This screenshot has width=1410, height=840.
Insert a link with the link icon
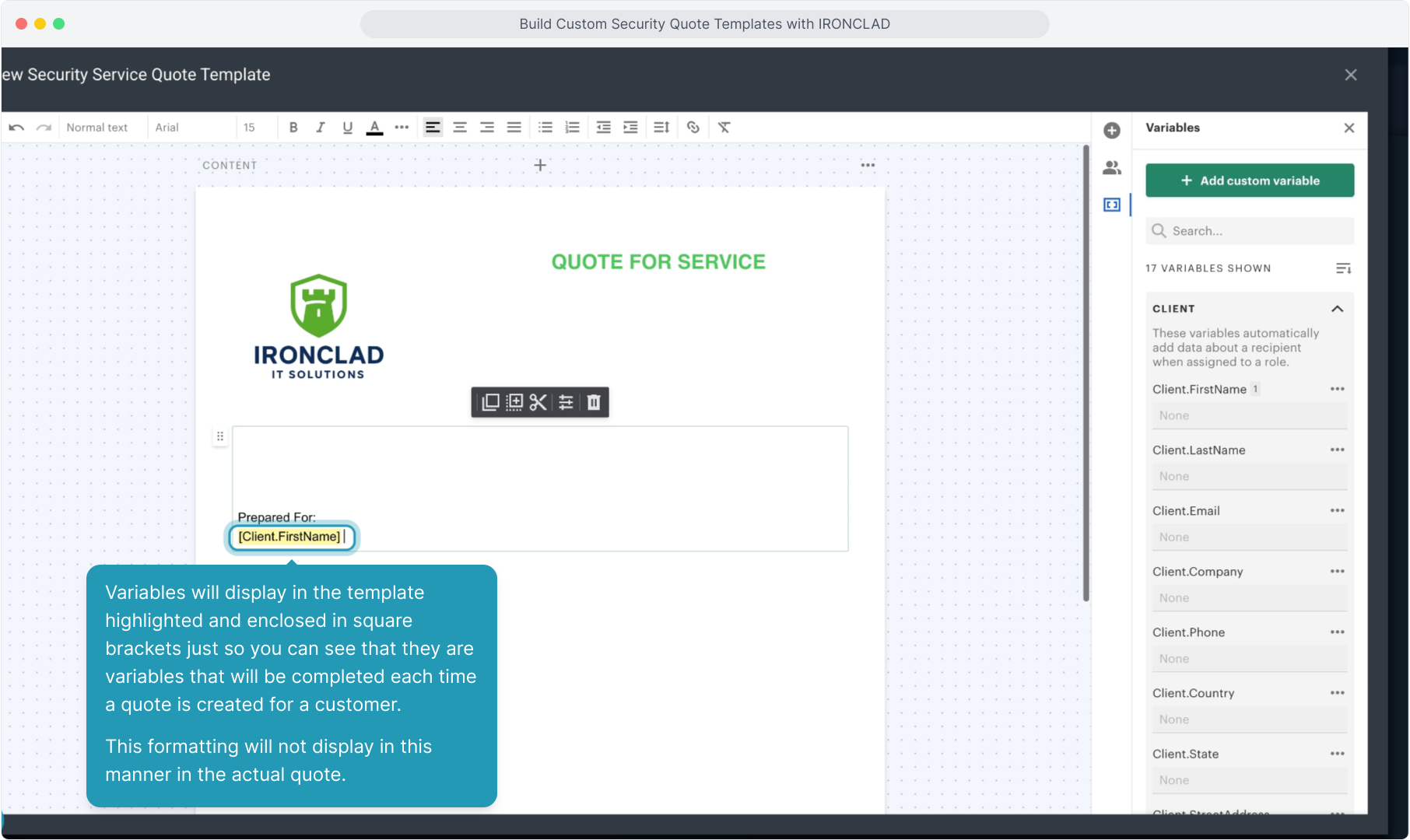coord(693,128)
